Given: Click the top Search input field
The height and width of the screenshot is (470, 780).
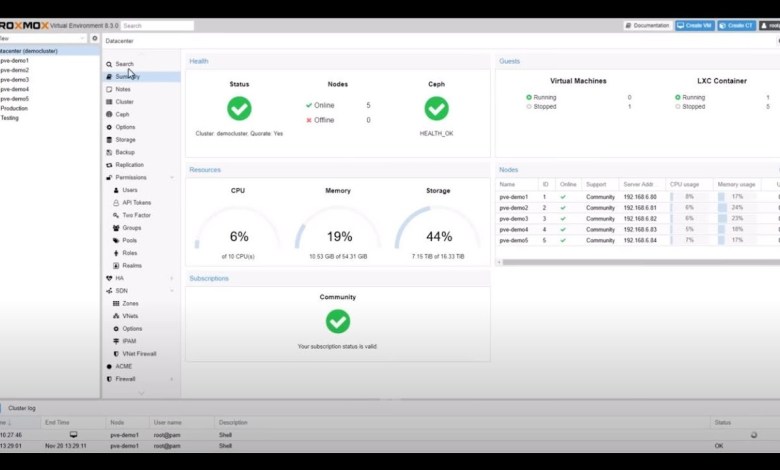Looking at the screenshot, I should coord(157,25).
